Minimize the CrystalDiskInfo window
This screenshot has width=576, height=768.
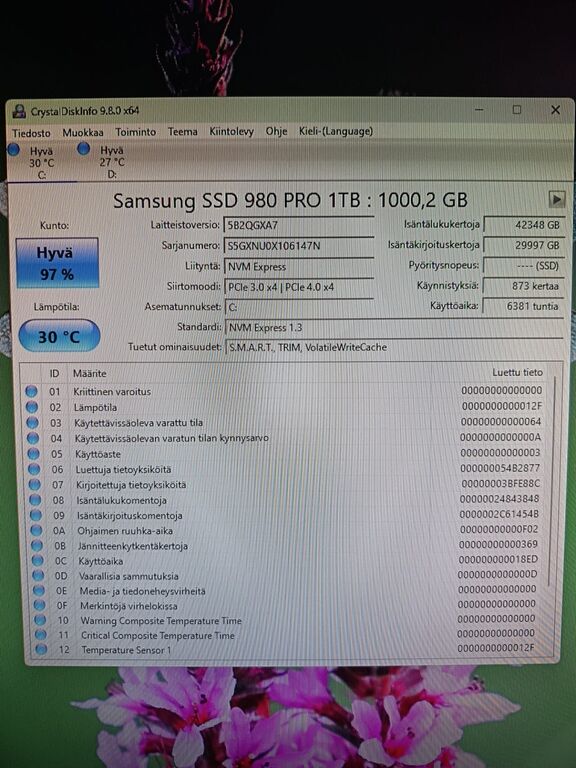click(480, 110)
